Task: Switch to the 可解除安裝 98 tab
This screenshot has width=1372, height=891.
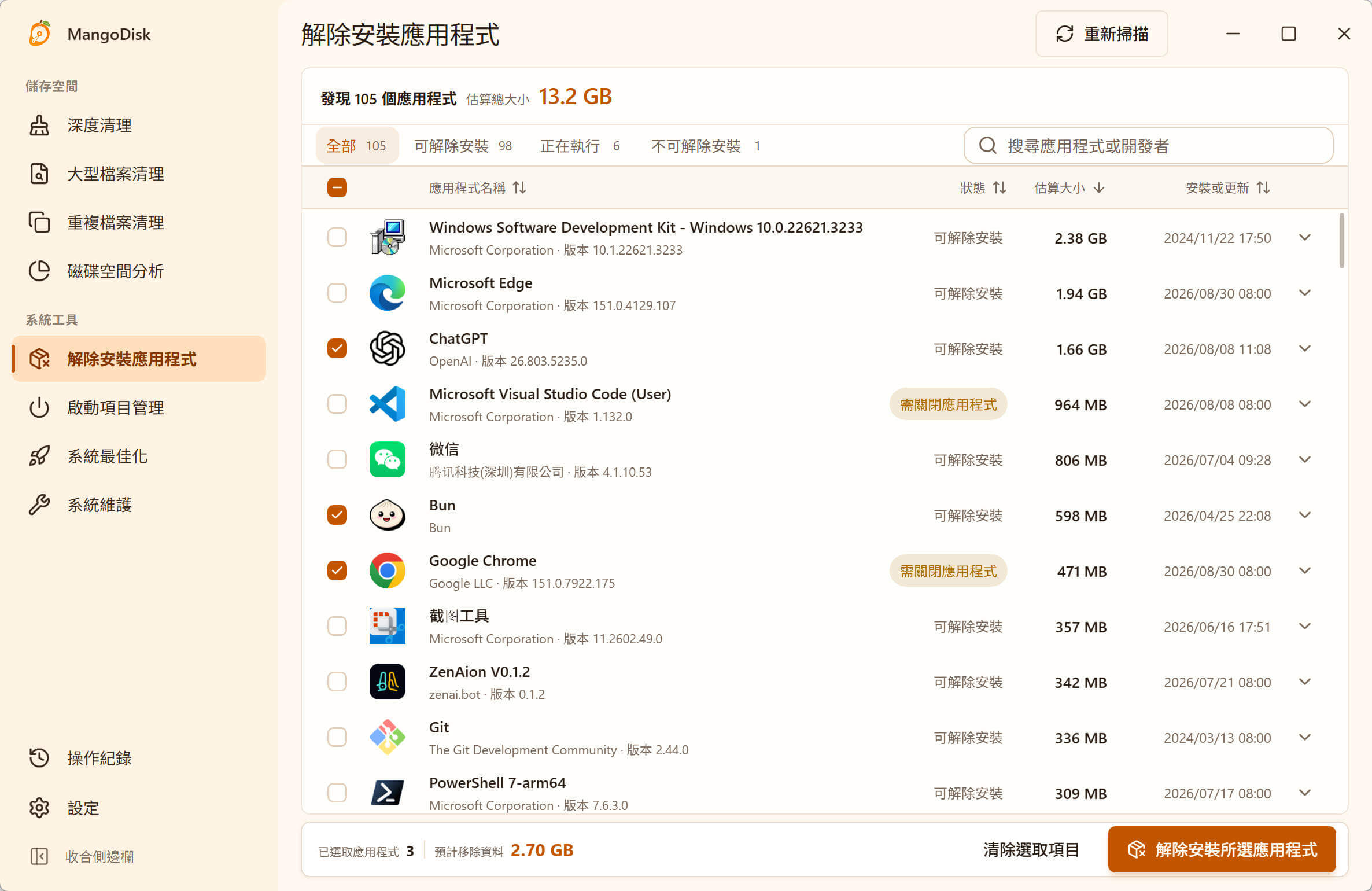Action: point(463,146)
